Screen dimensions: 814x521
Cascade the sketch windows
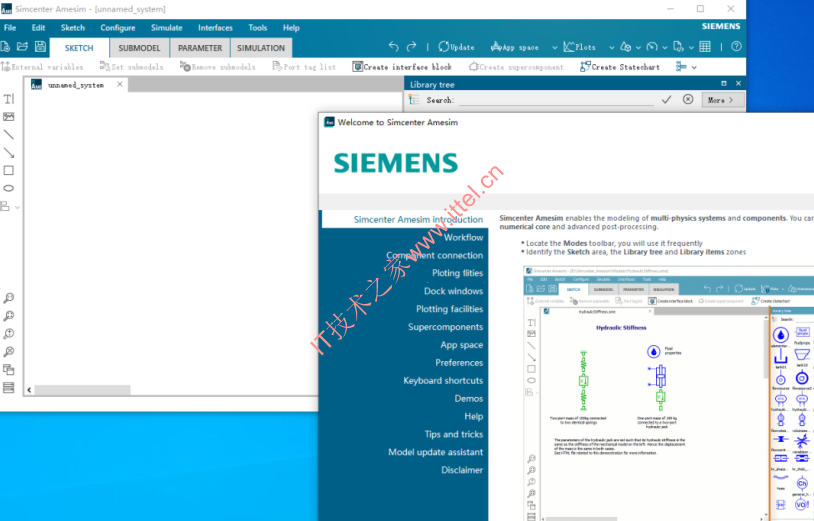pyautogui.click(x=9, y=370)
